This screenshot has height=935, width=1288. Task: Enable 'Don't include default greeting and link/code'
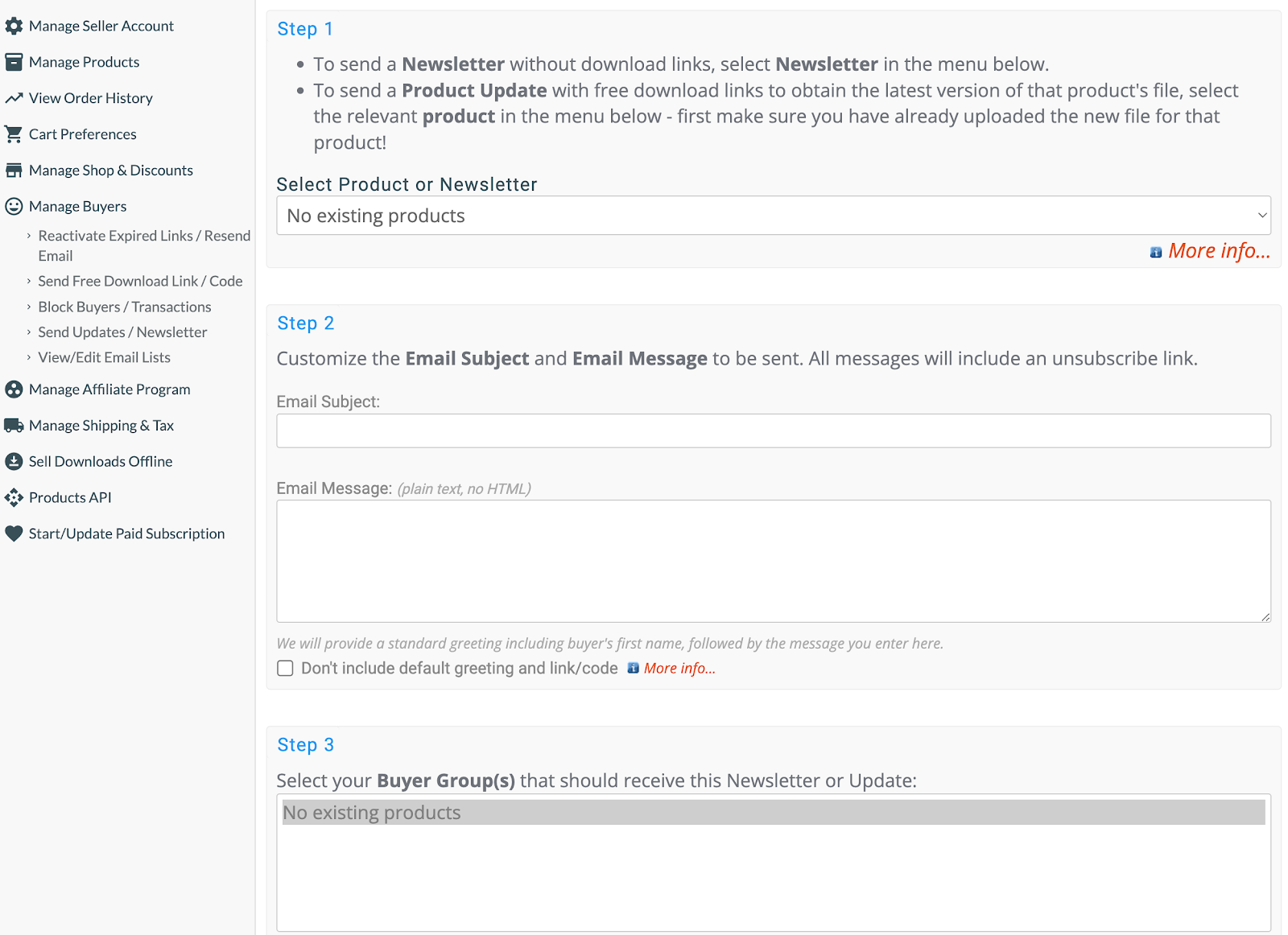click(x=285, y=668)
